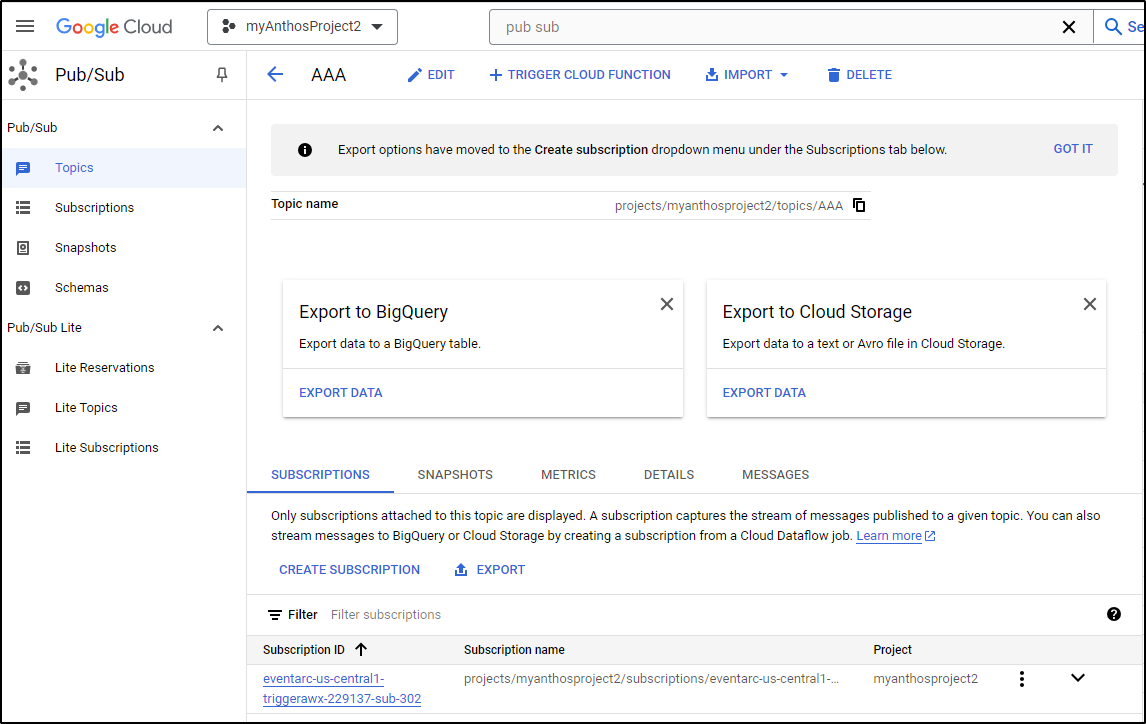
Task: Open Schemas in the sidebar
Action: coord(123,288)
